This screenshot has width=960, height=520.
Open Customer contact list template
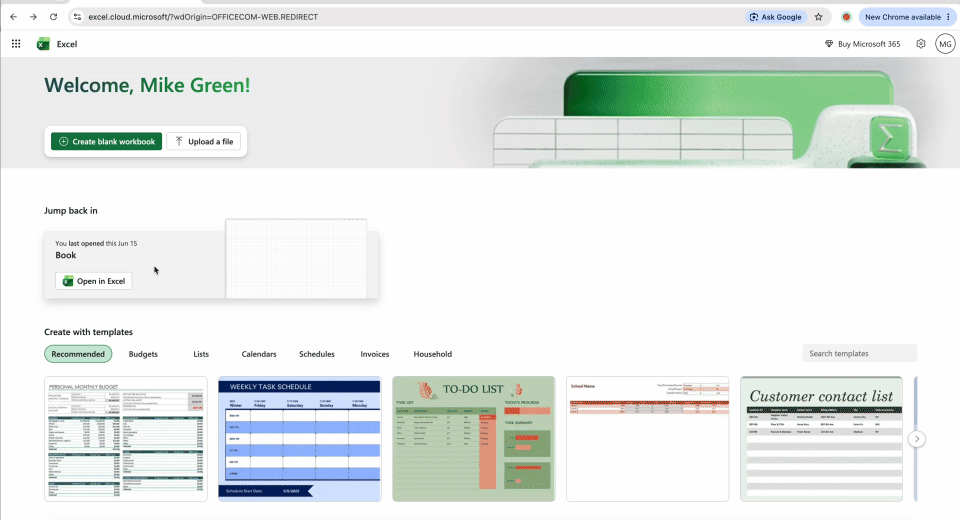(821, 439)
